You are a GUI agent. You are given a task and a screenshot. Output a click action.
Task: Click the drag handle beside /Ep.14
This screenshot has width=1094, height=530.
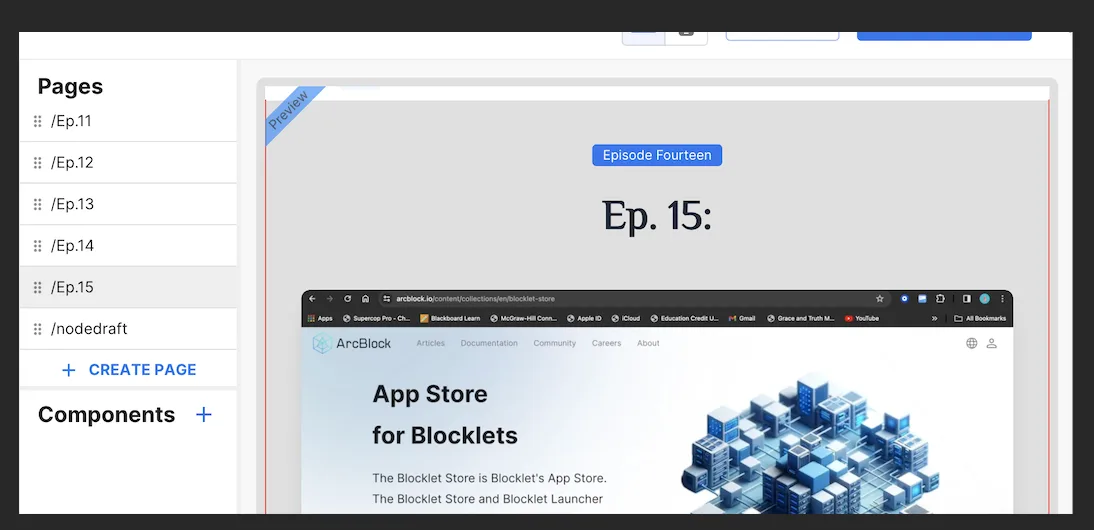pyautogui.click(x=38, y=246)
